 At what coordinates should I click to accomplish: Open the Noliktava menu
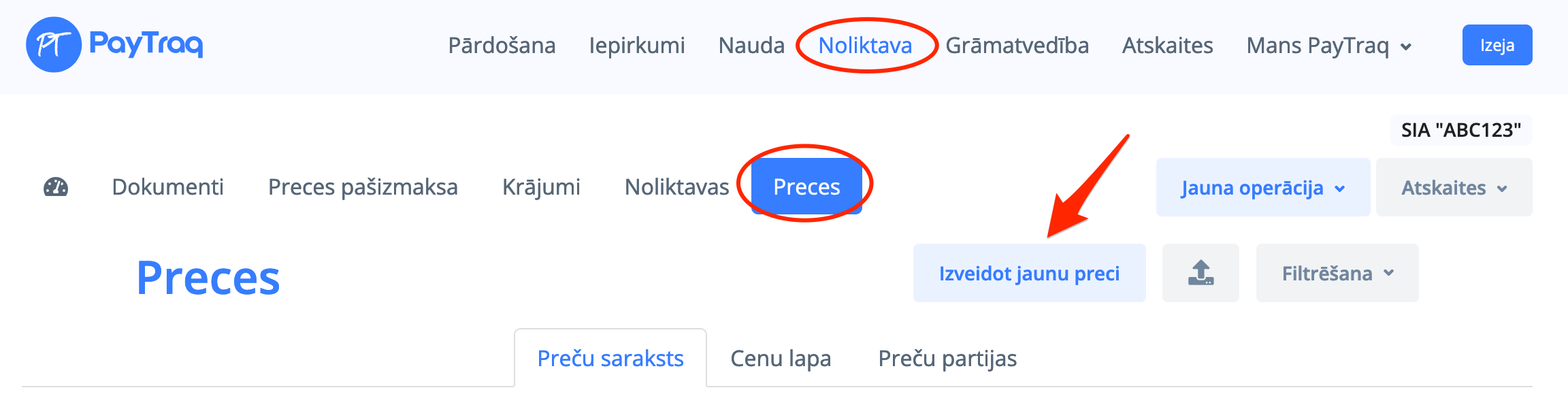[865, 46]
